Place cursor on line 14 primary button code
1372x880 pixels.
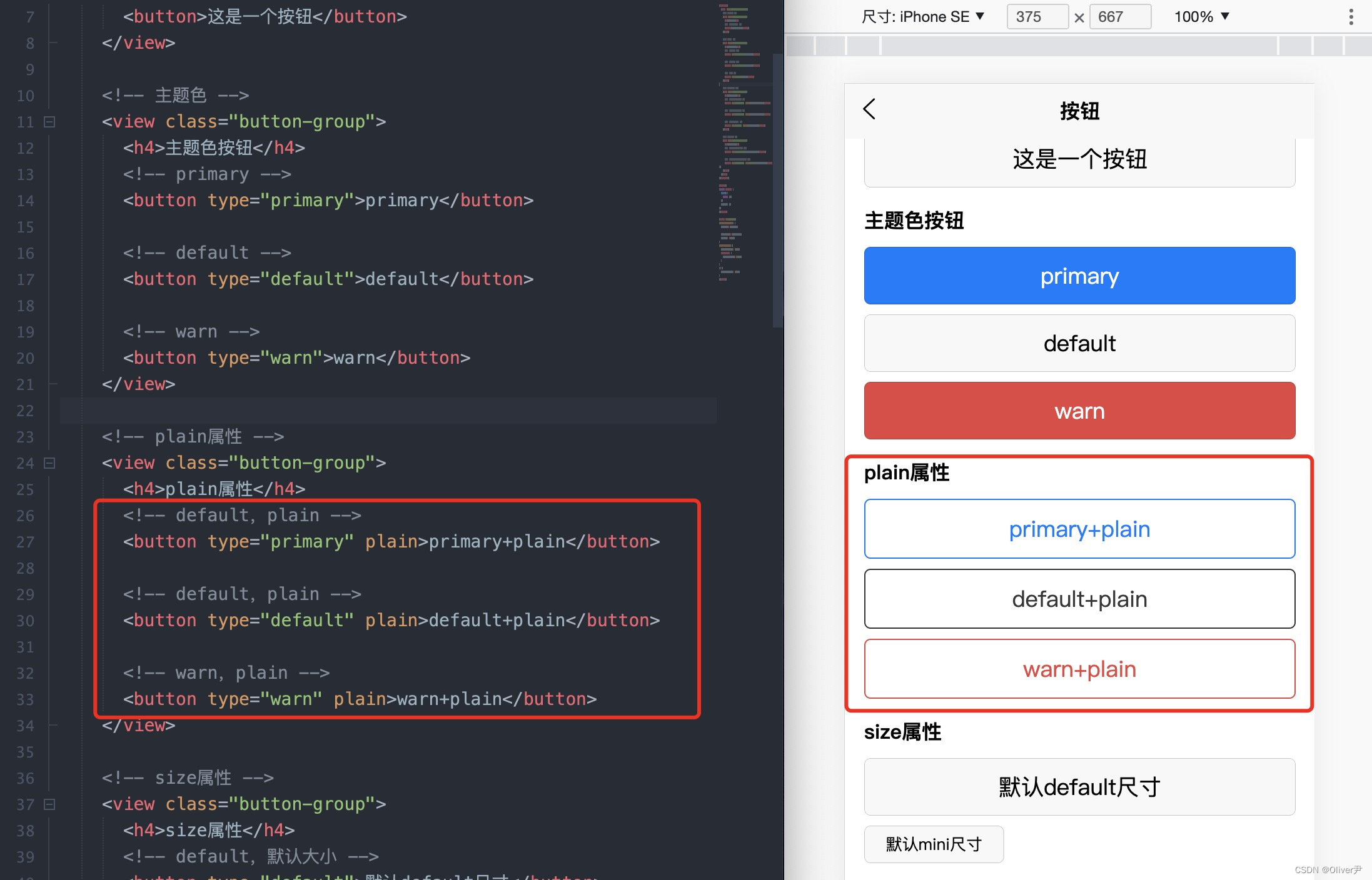(328, 201)
